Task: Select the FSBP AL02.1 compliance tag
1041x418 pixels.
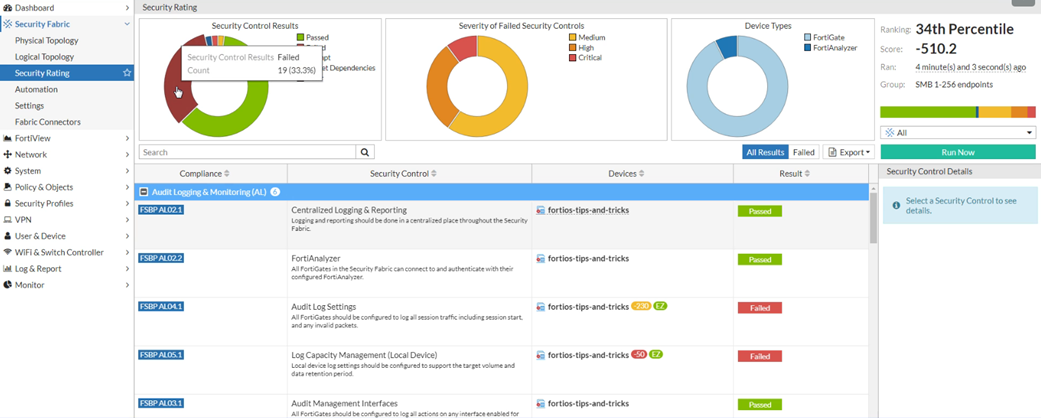Action: 161,210
